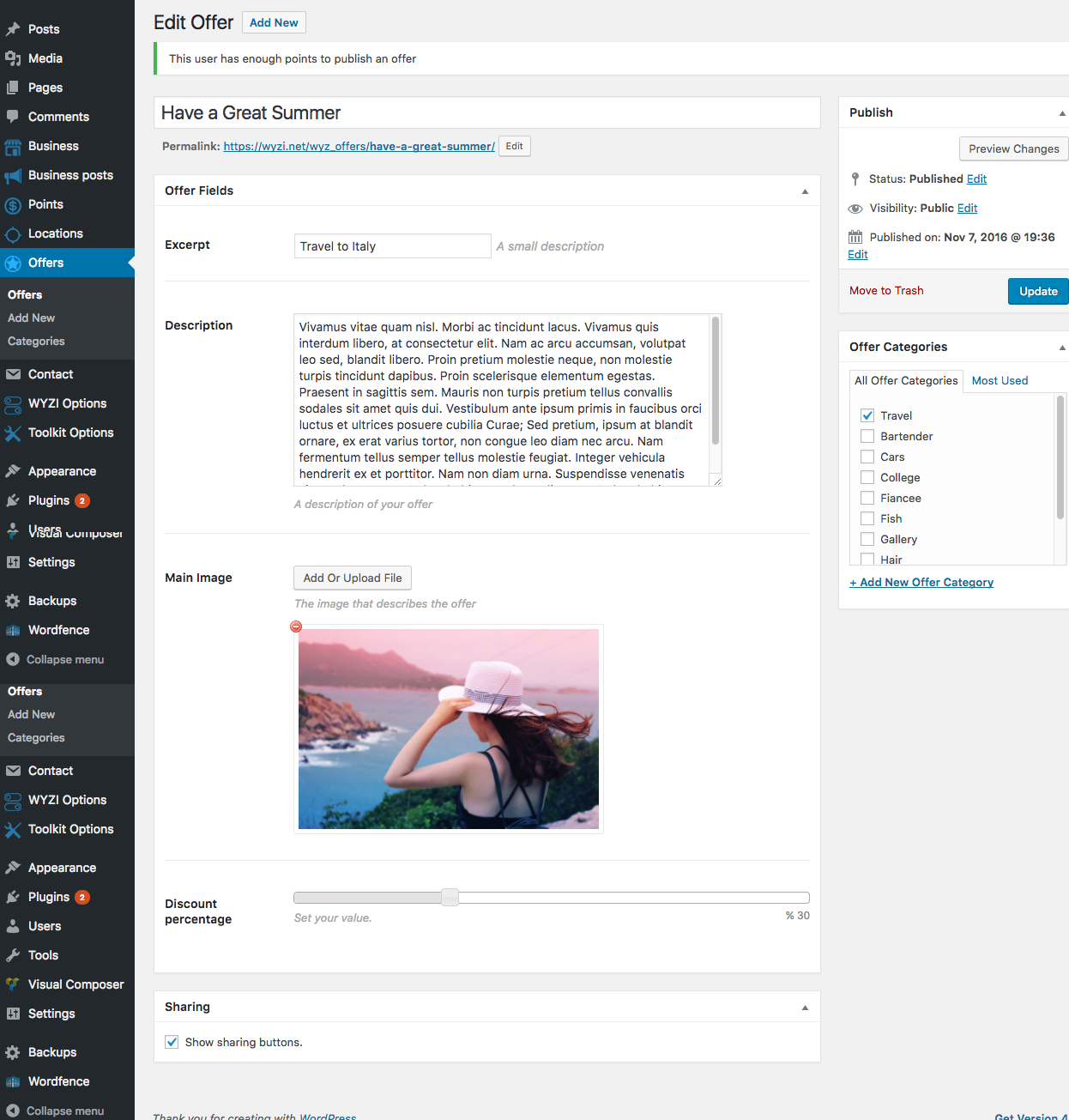Screen dimensions: 1069x1120
Task: Click the Business posts megaphone icon
Action: coord(13,175)
